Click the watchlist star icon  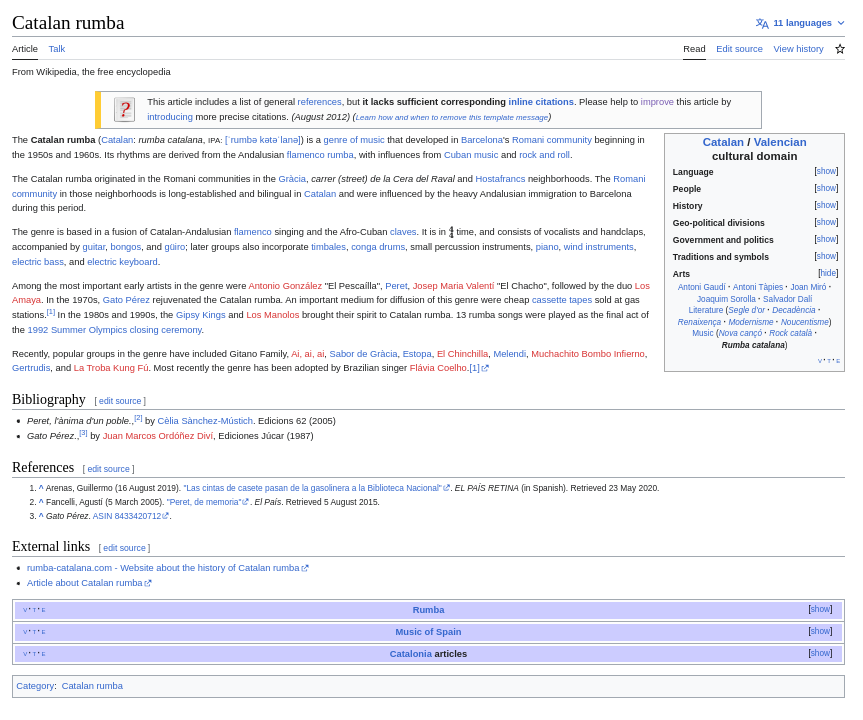(x=840, y=49)
